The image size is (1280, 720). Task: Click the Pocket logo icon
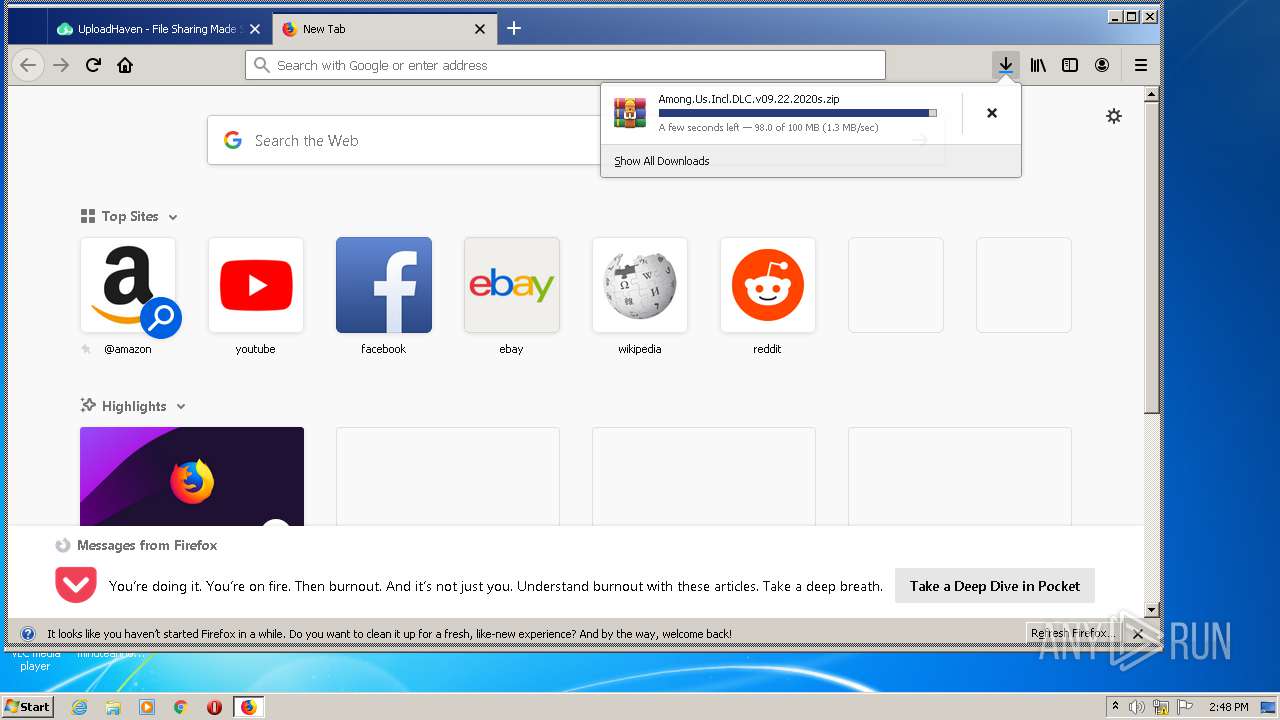tap(75, 585)
